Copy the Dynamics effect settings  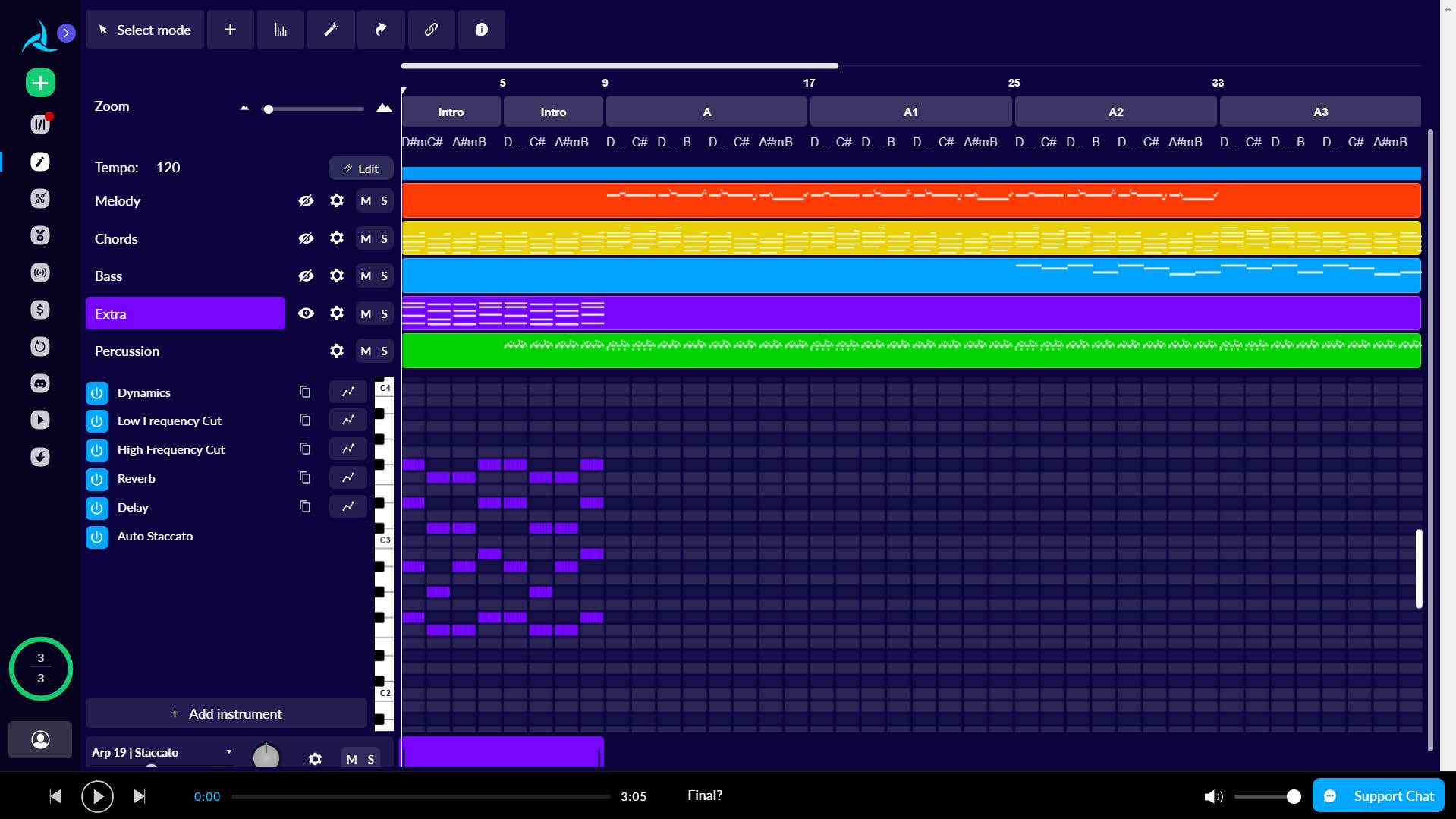coord(305,392)
